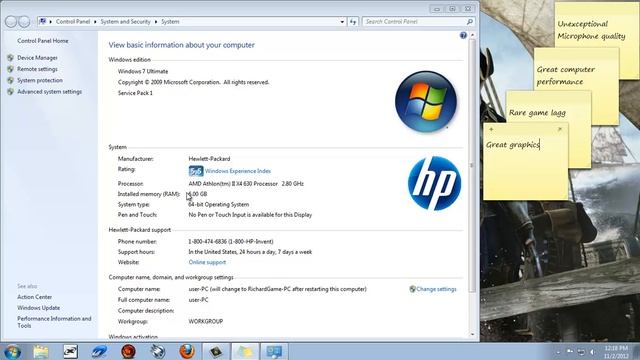This screenshot has height=360, width=640.
Task: Click the Forward navigation arrow button
Action: (x=24, y=22)
